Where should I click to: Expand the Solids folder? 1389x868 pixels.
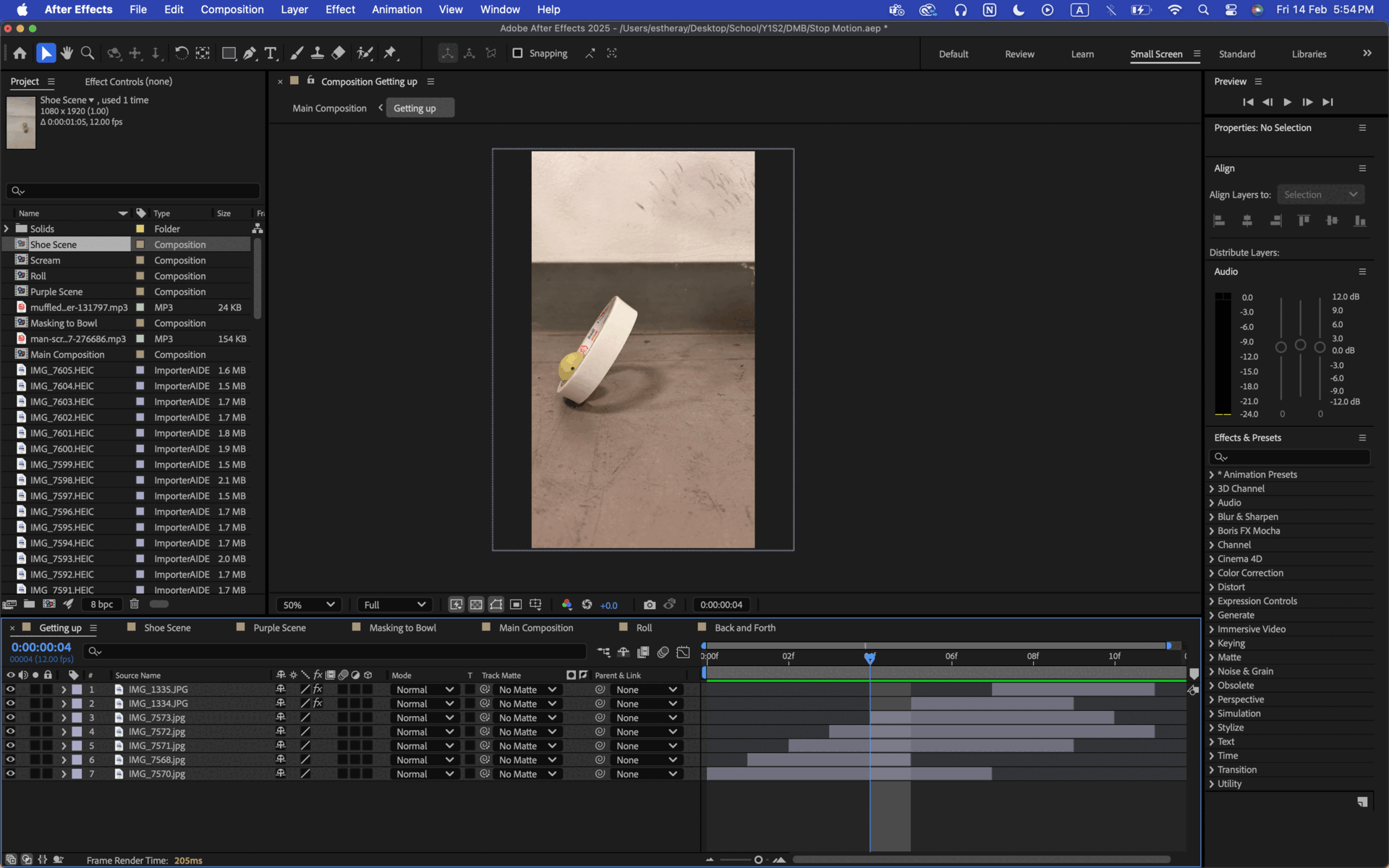point(7,229)
